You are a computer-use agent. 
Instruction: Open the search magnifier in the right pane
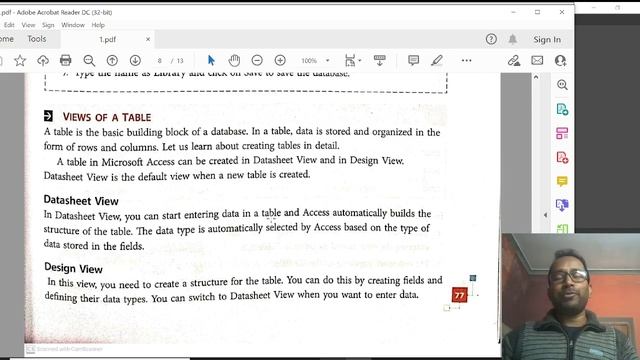pyautogui.click(x=562, y=85)
